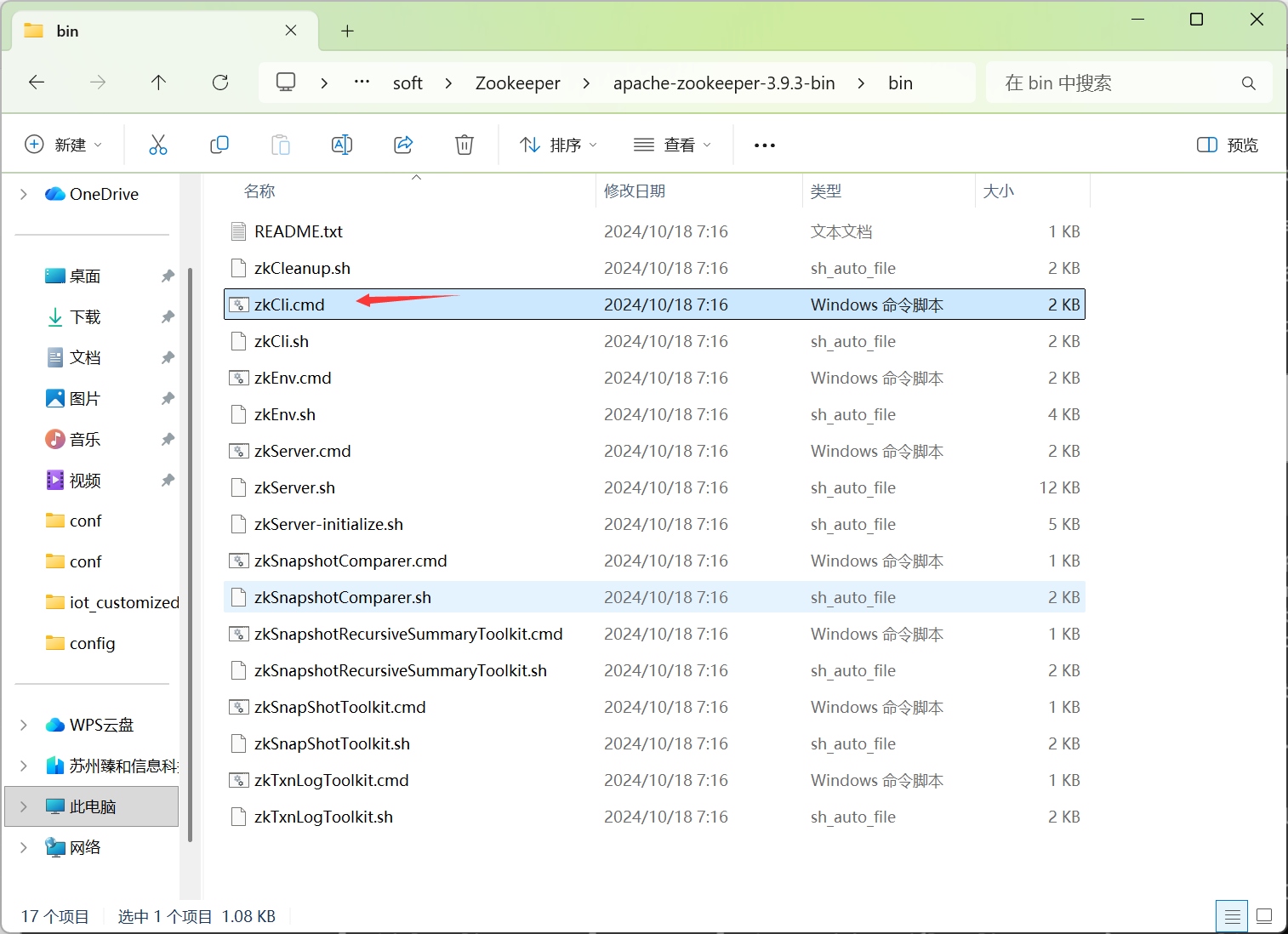The image size is (1288, 934).
Task: Refresh the current folder
Action: tap(220, 83)
